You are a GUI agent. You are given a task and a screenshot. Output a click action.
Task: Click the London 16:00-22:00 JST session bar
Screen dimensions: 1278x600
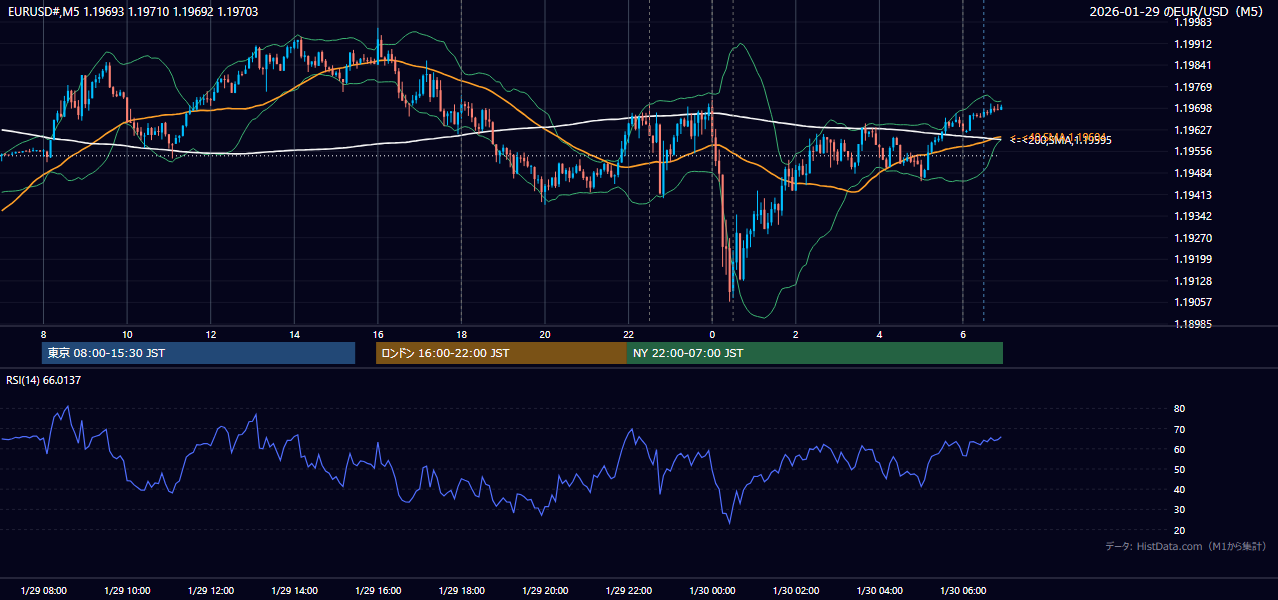click(501, 353)
